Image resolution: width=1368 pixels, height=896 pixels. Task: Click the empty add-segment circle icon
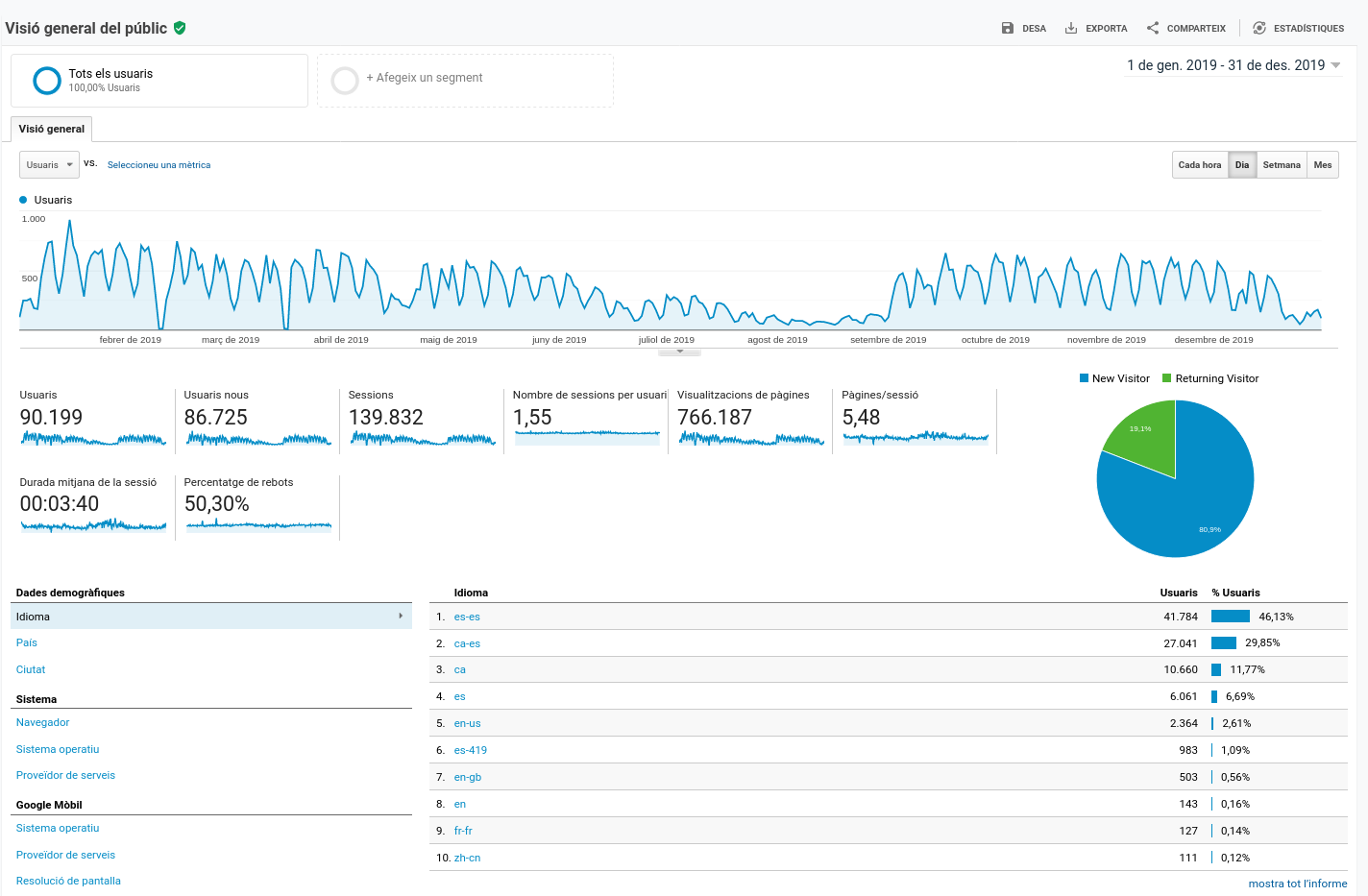345,81
